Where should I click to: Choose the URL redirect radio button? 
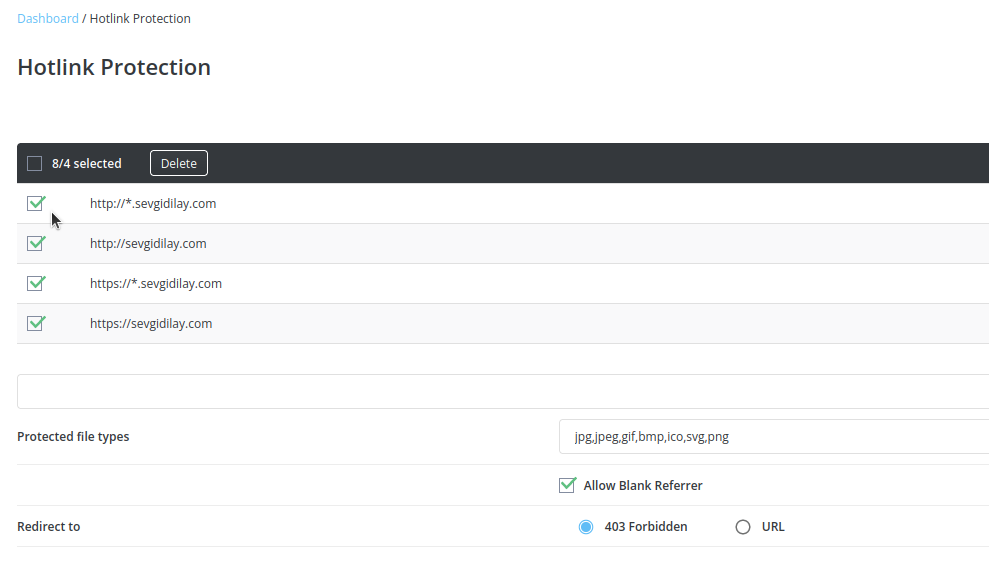743,527
